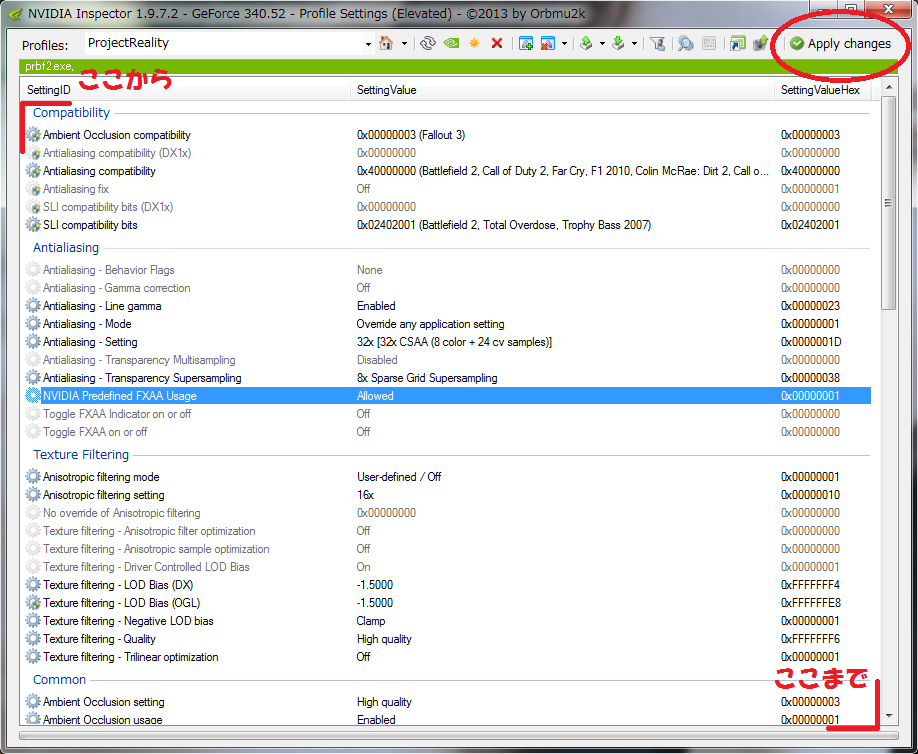Select the Texture filtering - Quality row
This screenshot has height=754, width=918.
[99, 639]
